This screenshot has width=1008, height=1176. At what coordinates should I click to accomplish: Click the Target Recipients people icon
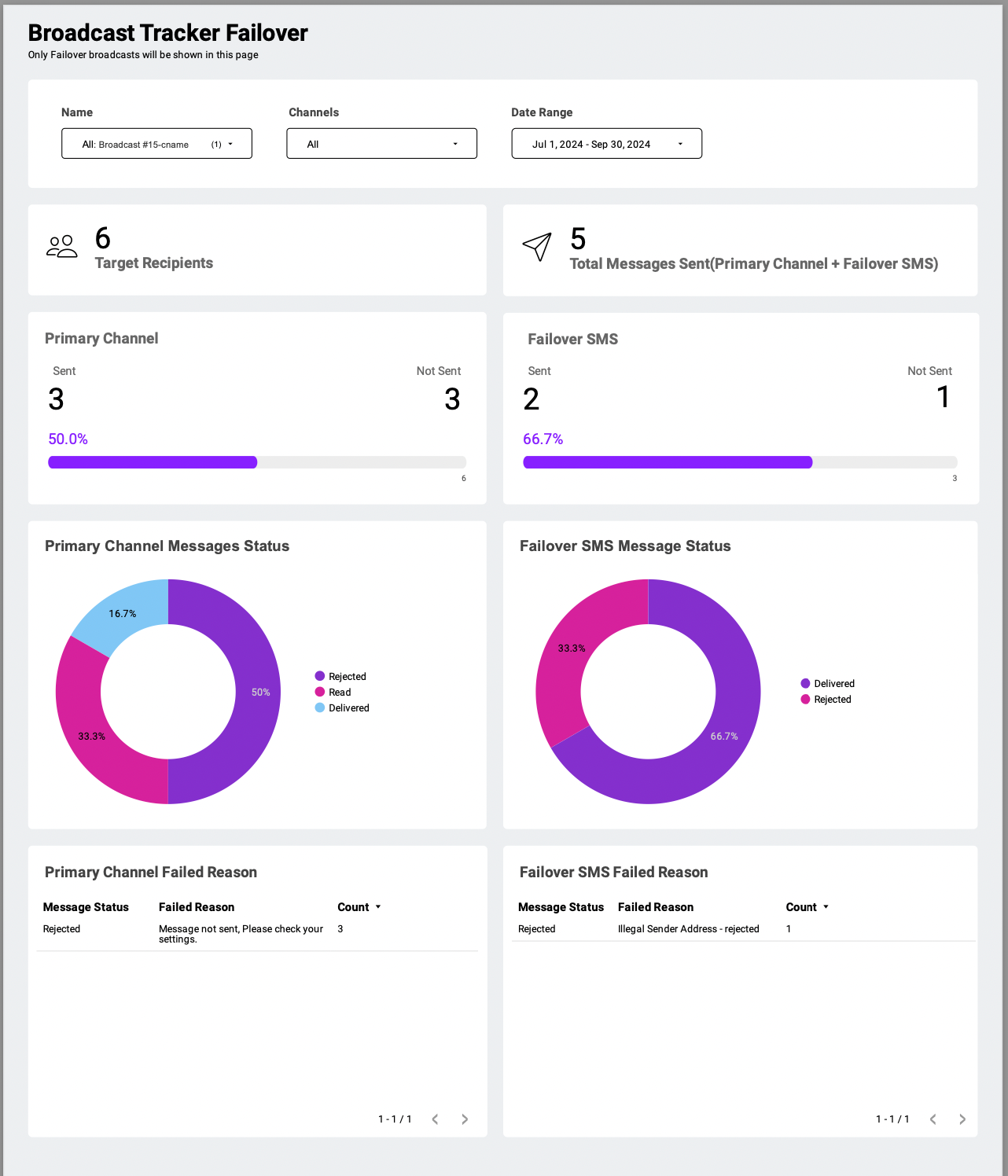pos(62,247)
